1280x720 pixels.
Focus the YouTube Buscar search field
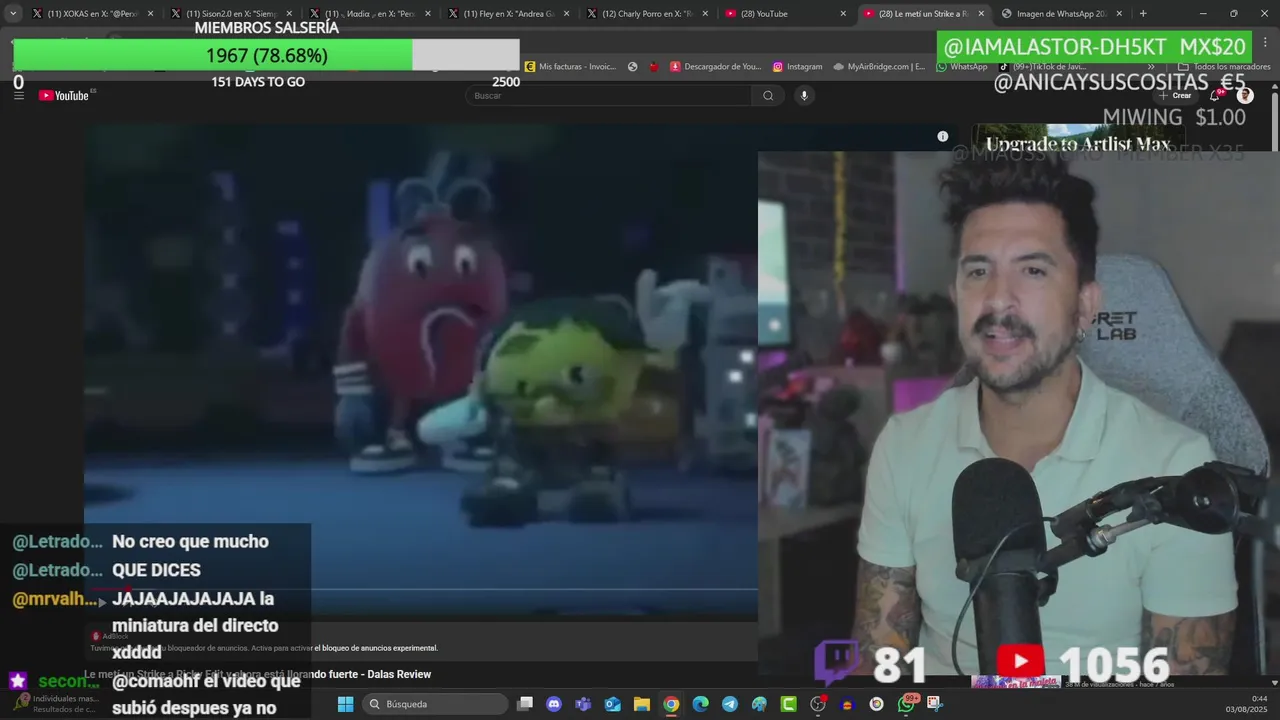point(610,96)
